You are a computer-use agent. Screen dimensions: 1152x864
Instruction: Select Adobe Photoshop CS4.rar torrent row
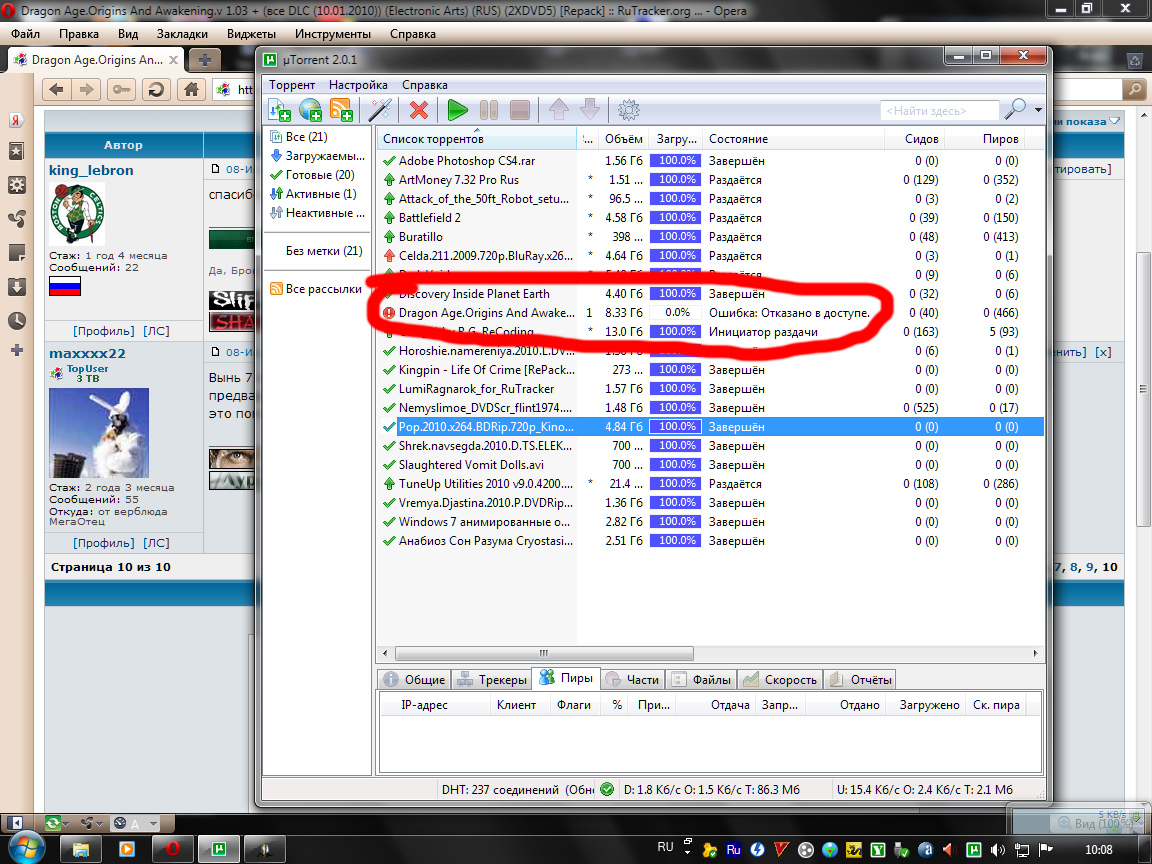pos(710,161)
